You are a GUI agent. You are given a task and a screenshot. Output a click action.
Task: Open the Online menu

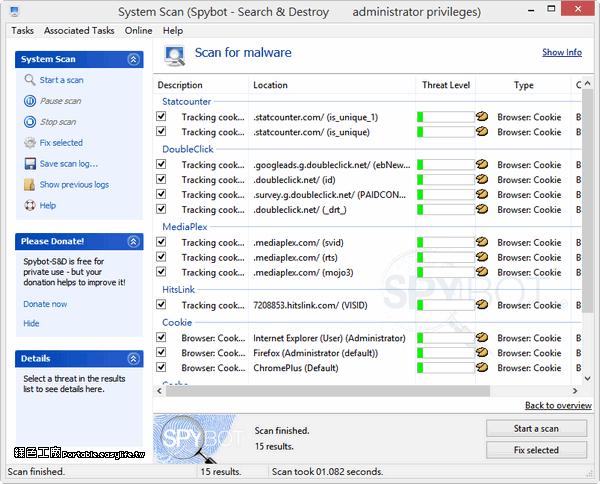[138, 30]
